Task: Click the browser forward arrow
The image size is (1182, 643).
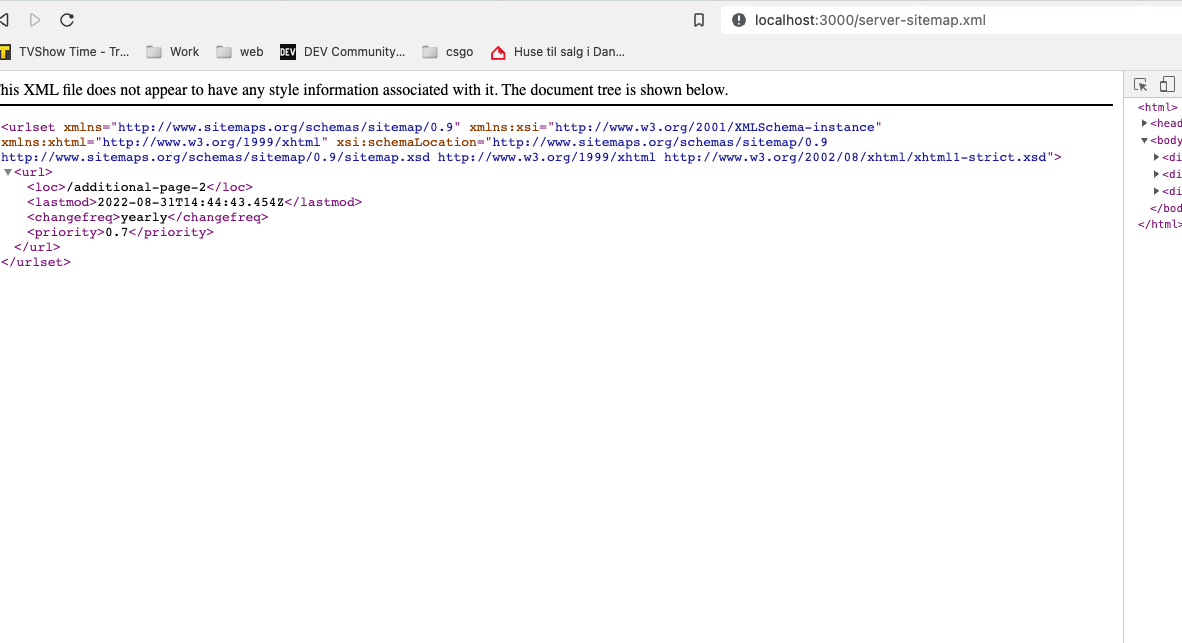Action: tap(35, 20)
